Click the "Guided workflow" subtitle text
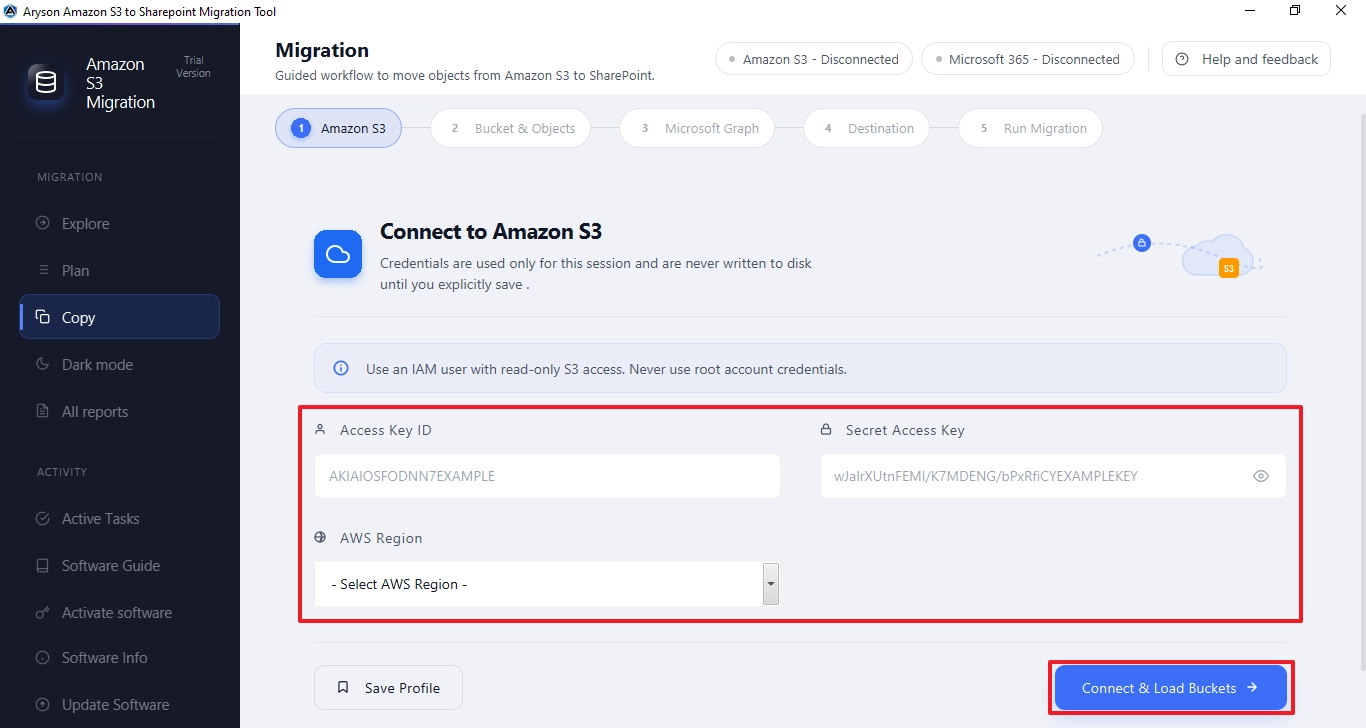Viewport: 1366px width, 728px height. pos(465,75)
